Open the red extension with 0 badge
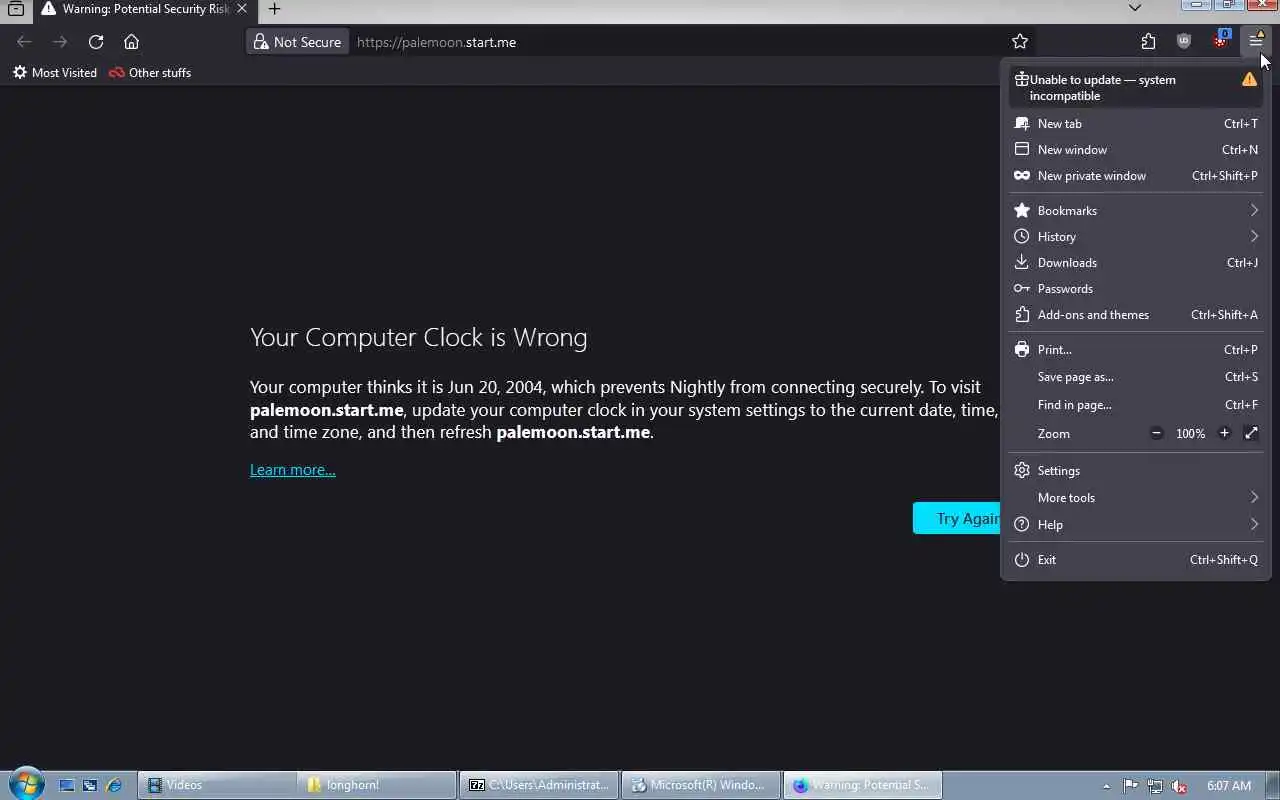 (x=1220, y=41)
